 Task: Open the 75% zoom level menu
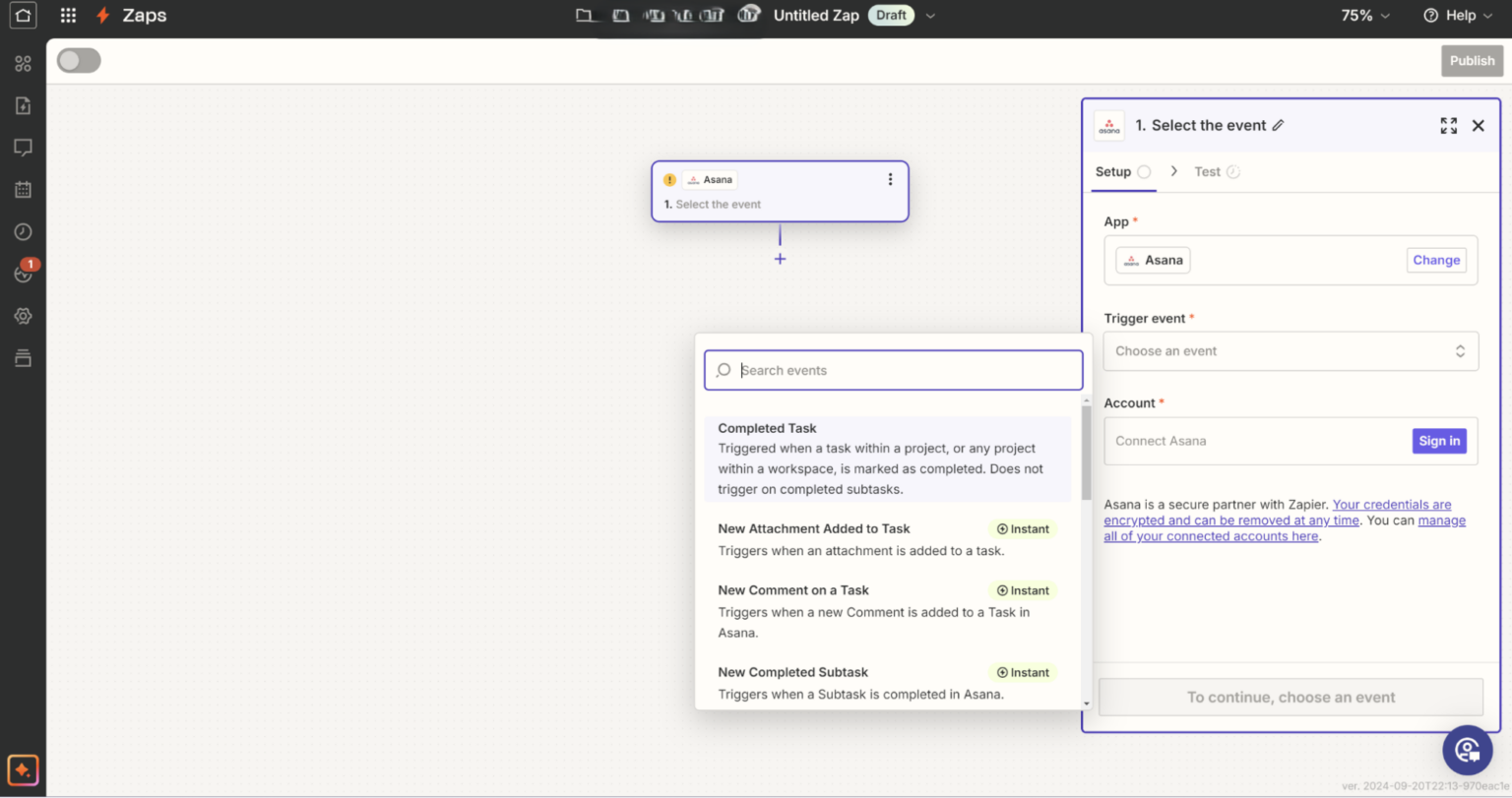click(1364, 15)
